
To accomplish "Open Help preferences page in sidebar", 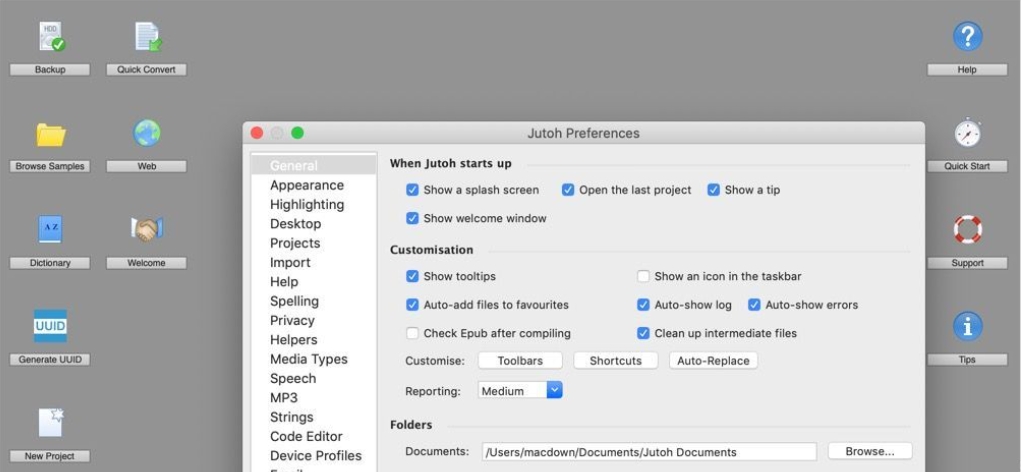I will [x=313, y=282].
